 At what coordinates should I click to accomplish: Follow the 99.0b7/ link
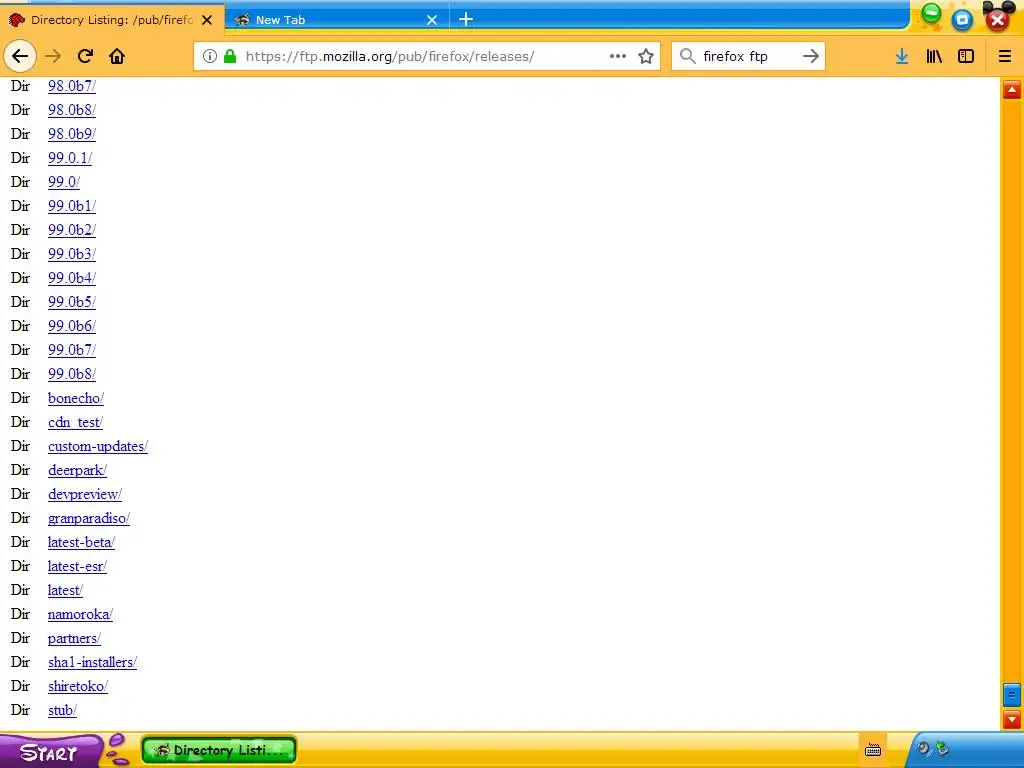point(72,350)
